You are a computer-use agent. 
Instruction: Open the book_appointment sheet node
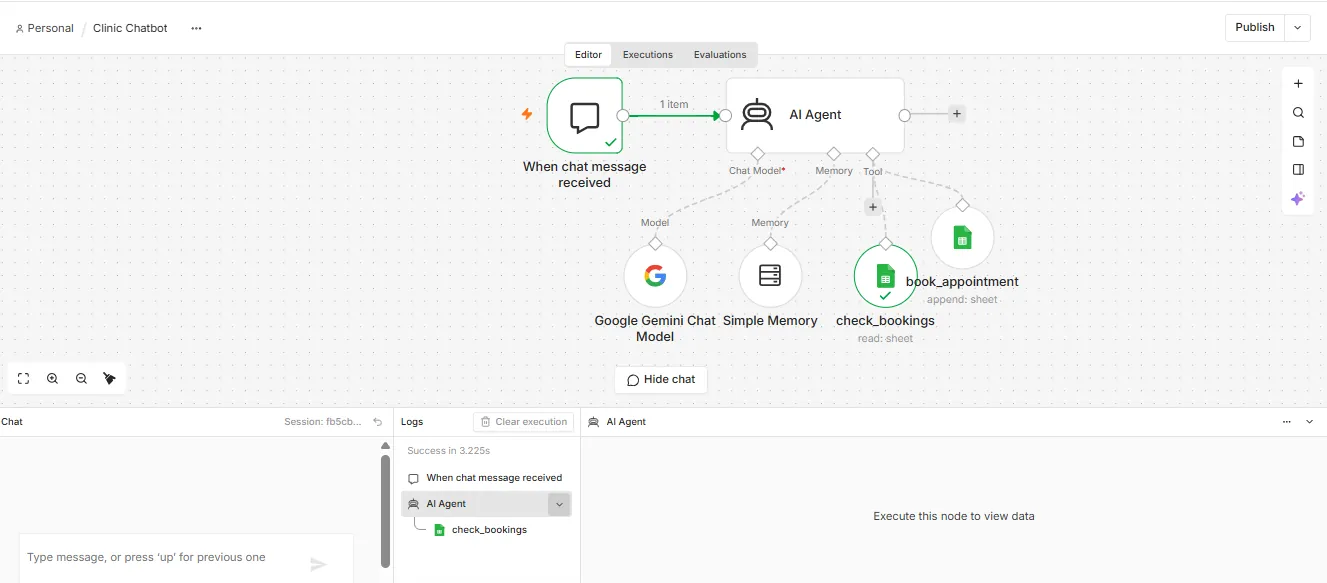click(x=962, y=237)
